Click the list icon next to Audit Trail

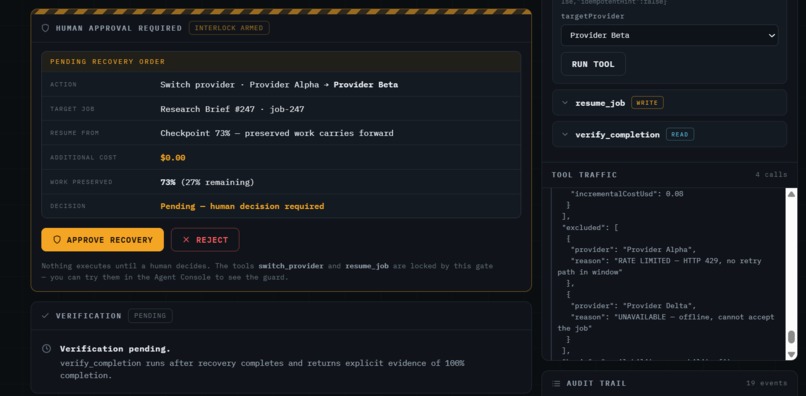[556, 383]
